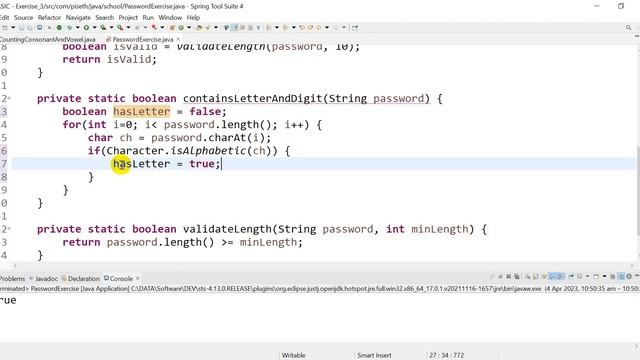The width and height of the screenshot is (640, 360).
Task: Open dropdown arrow next to Debug icon
Action: [77, 28]
